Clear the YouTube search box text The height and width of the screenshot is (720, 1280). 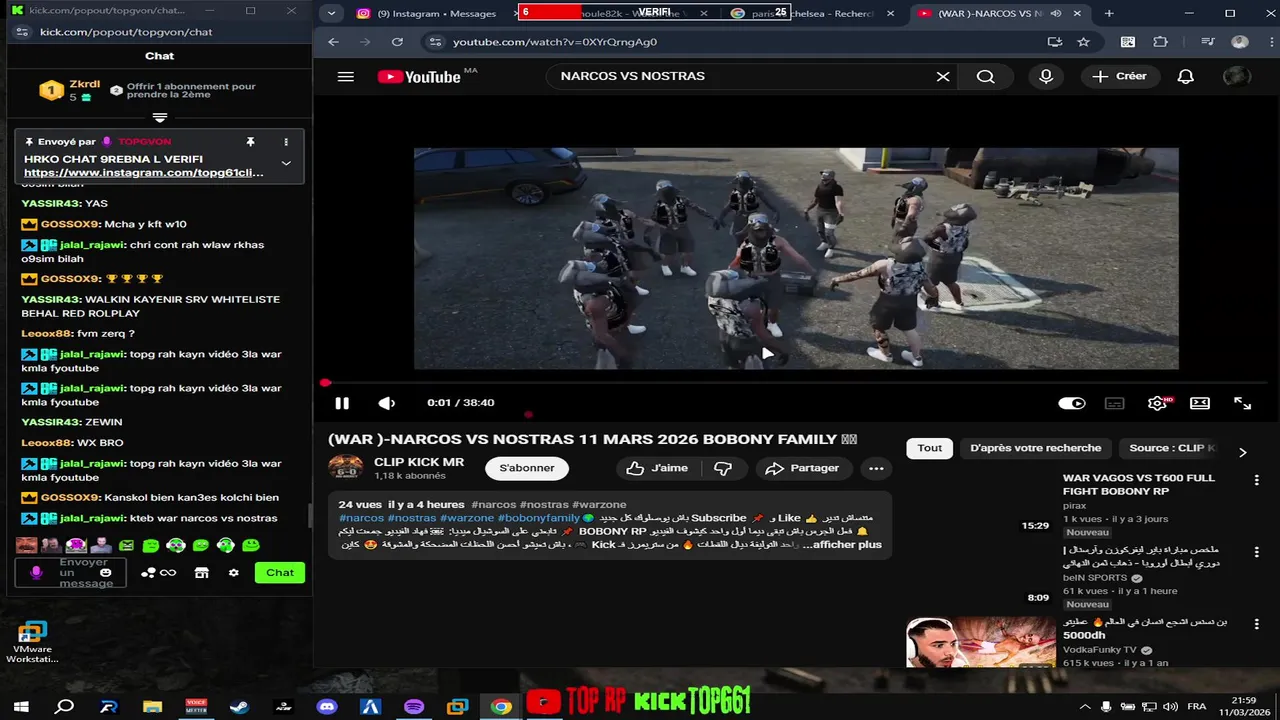942,77
